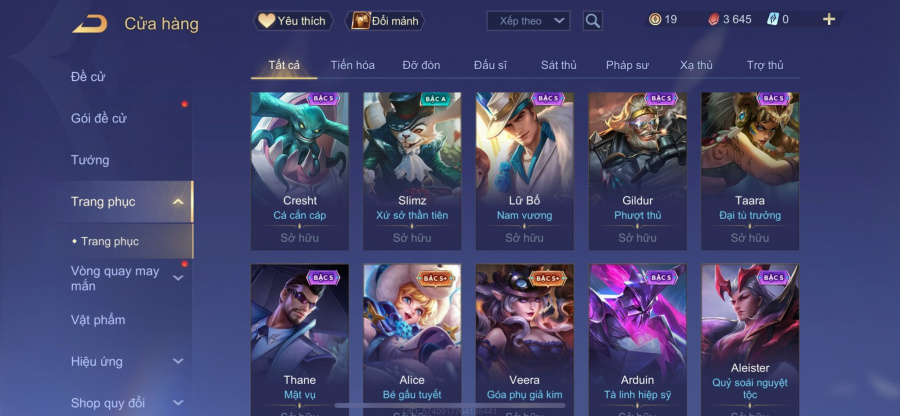Open Gói đề cử in sidebar
The width and height of the screenshot is (900, 416).
(x=99, y=119)
